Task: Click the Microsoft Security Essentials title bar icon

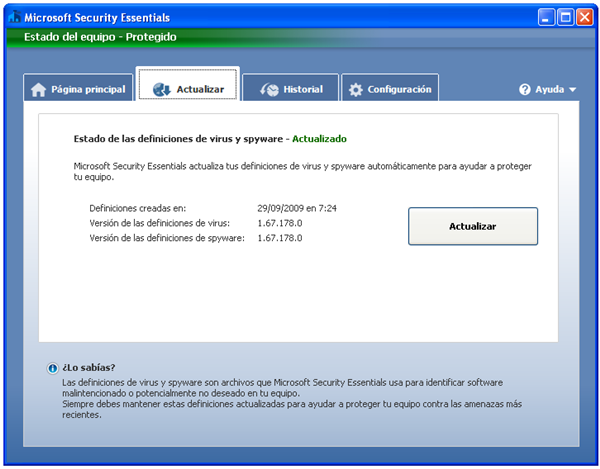Action: click(x=15, y=17)
